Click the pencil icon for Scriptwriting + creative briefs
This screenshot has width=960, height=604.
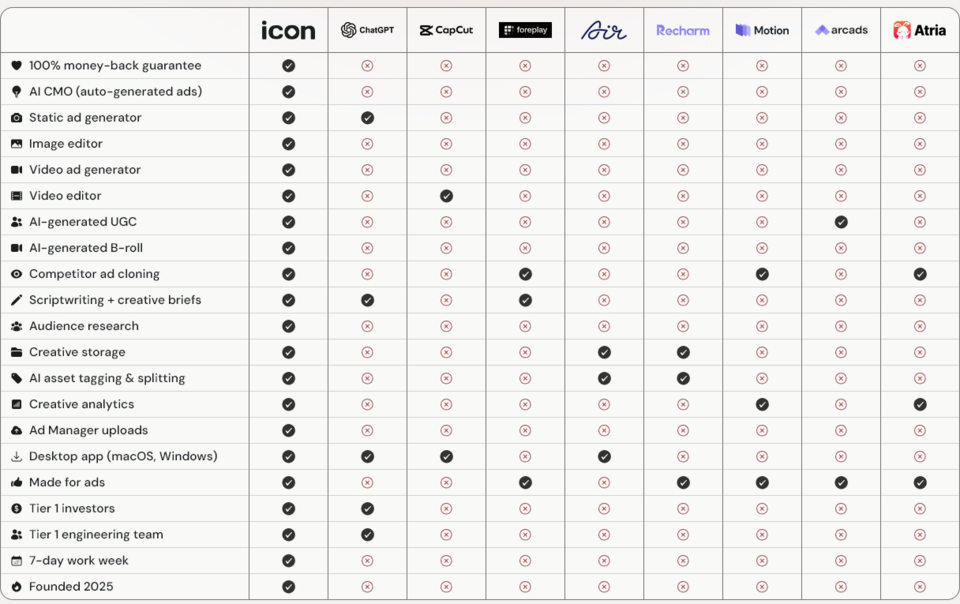point(17,300)
